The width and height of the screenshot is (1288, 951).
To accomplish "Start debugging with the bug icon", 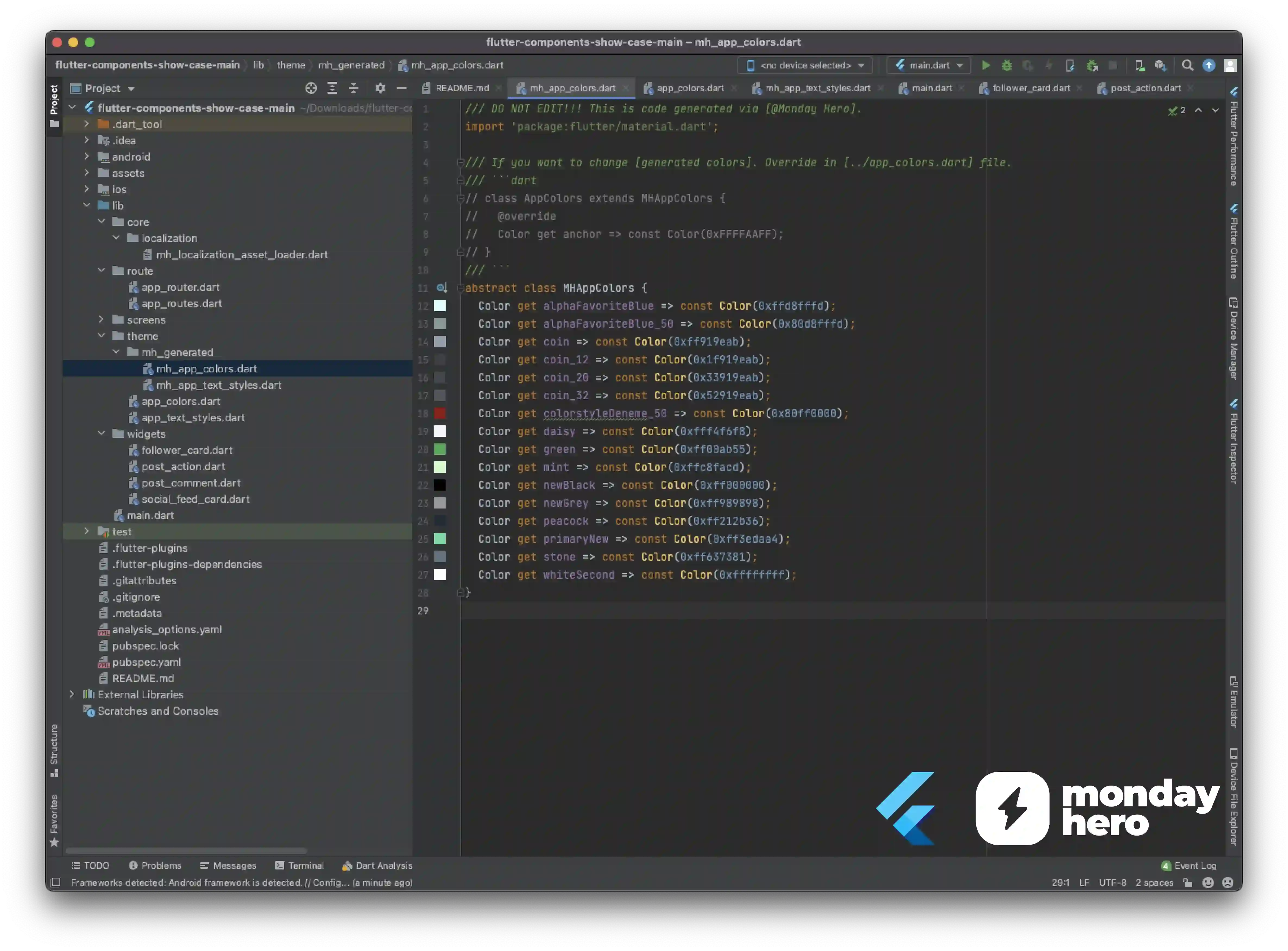I will pyautogui.click(x=1007, y=66).
